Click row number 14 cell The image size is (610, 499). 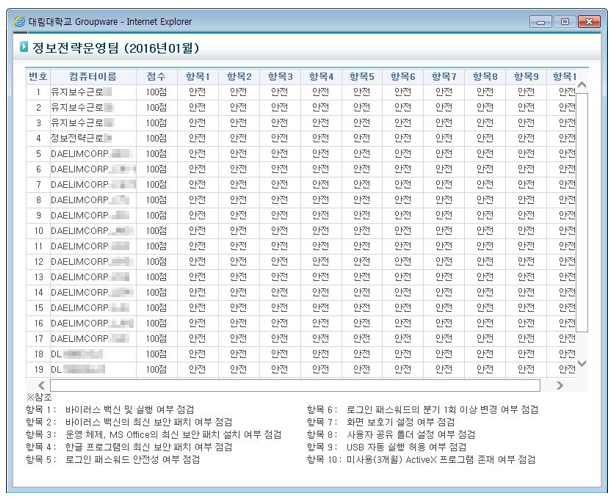pyautogui.click(x=38, y=292)
